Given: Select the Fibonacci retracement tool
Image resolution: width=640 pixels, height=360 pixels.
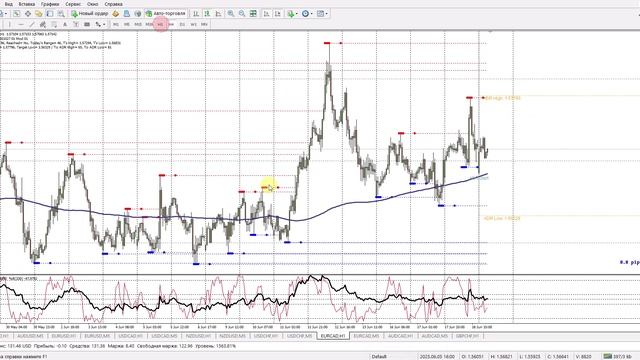Looking at the screenshot, I should pos(54,24).
